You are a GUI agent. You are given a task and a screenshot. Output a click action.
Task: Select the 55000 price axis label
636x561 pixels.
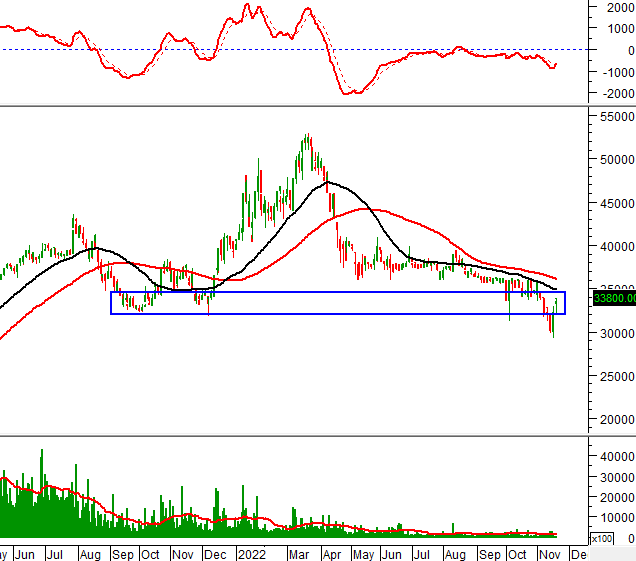click(613, 117)
